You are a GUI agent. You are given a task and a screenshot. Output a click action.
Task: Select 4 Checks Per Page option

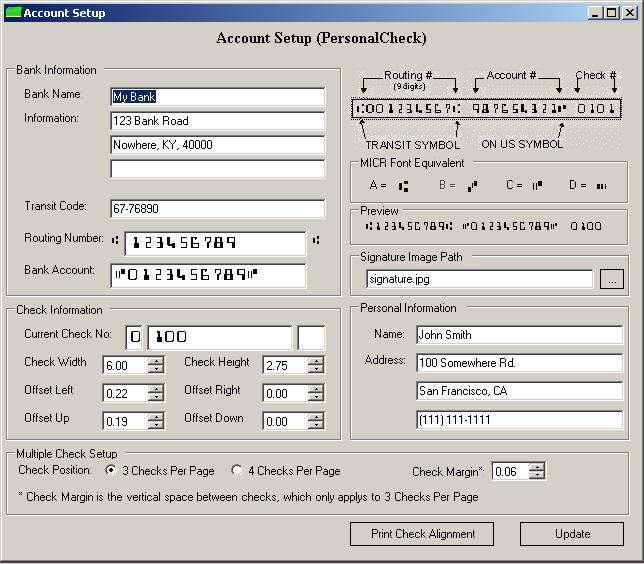(237, 471)
